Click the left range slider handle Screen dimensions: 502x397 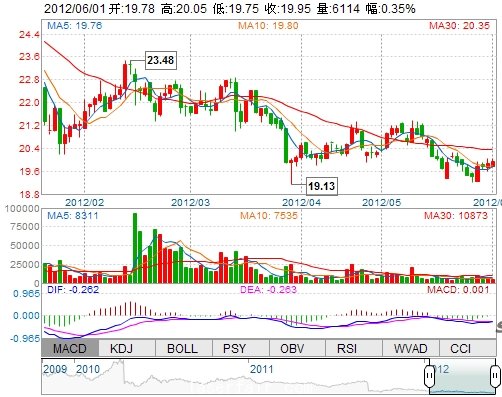pyautogui.click(x=430, y=375)
